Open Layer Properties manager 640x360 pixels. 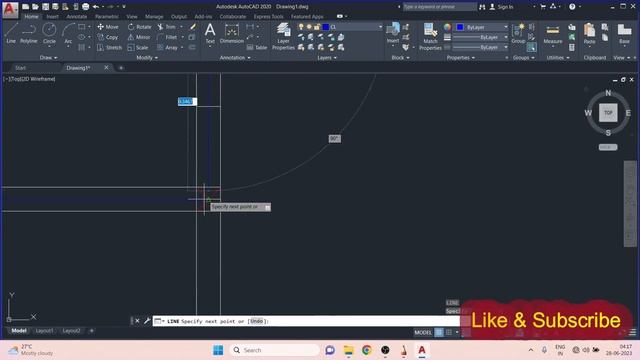(283, 36)
